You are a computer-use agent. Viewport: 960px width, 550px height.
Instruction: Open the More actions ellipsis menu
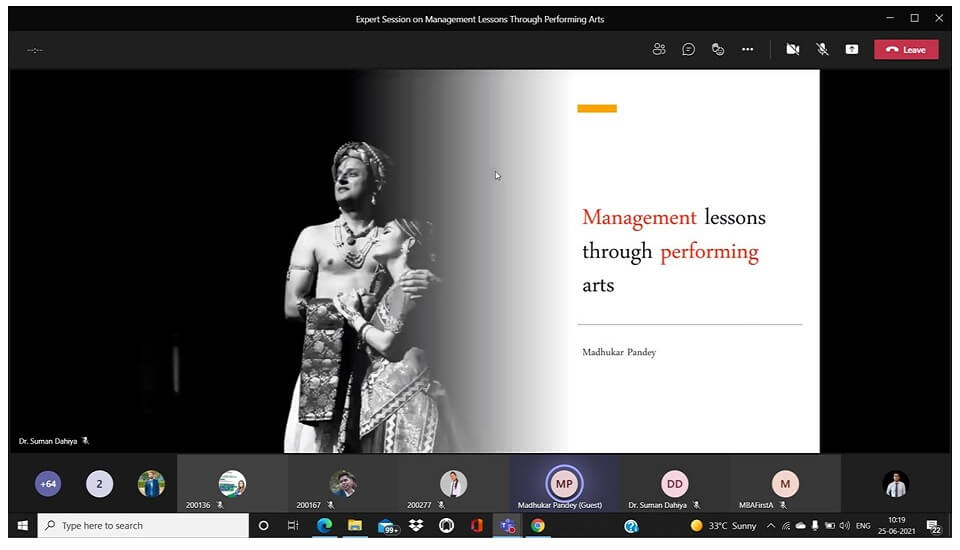pyautogui.click(x=747, y=49)
